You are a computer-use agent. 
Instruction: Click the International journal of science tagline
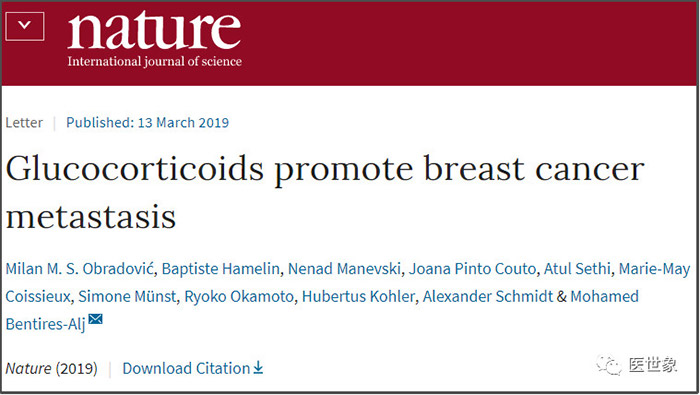tap(154, 61)
